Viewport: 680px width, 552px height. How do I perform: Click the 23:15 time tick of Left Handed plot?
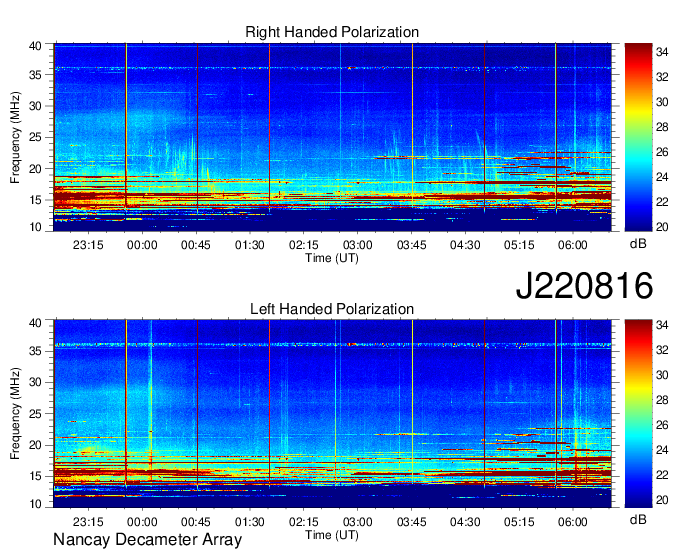tap(88, 522)
